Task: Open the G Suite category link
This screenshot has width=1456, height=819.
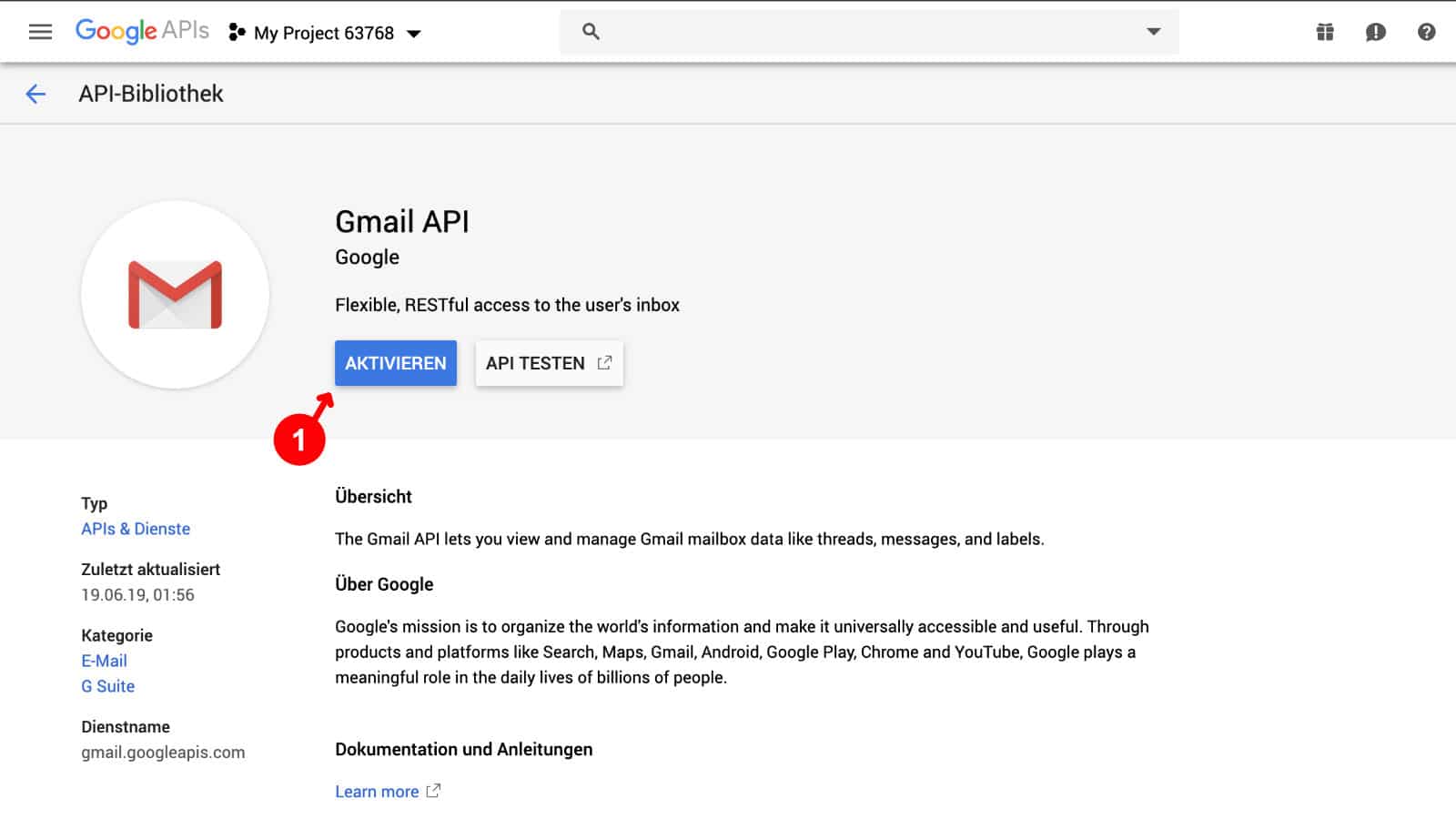Action: (107, 686)
